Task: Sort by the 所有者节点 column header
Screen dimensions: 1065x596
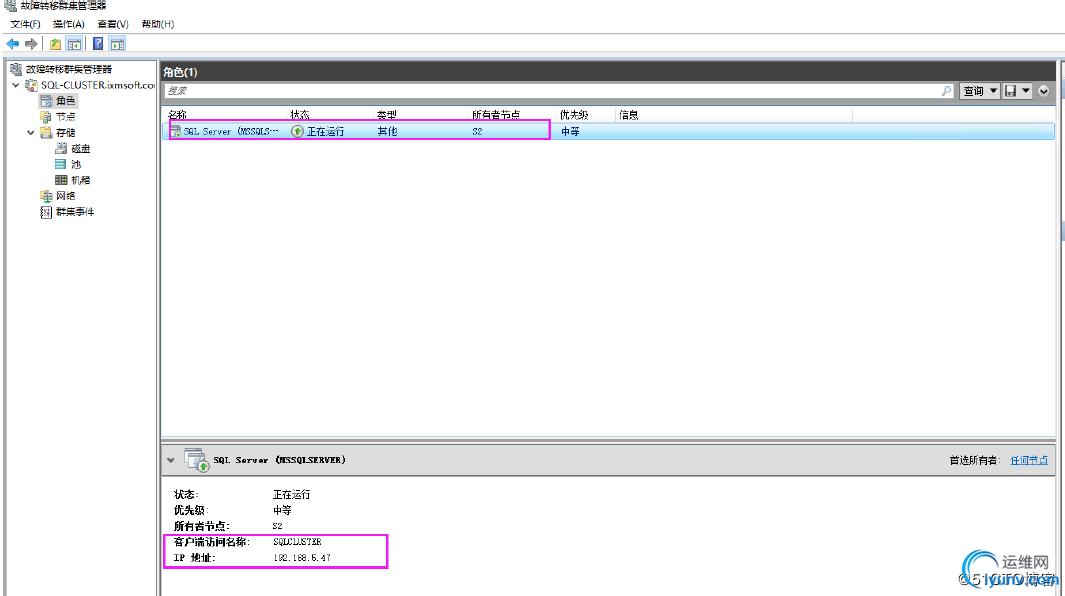Action: click(x=496, y=115)
